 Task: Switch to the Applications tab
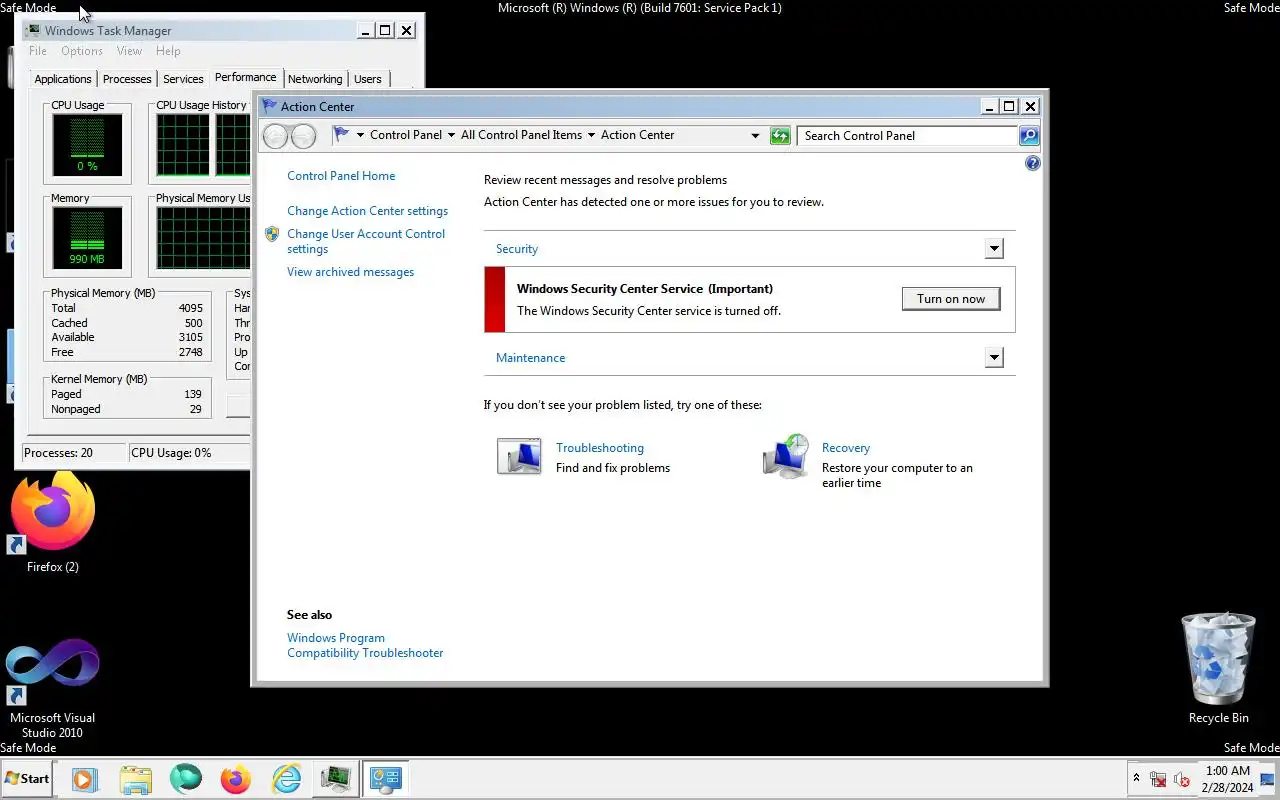(63, 79)
